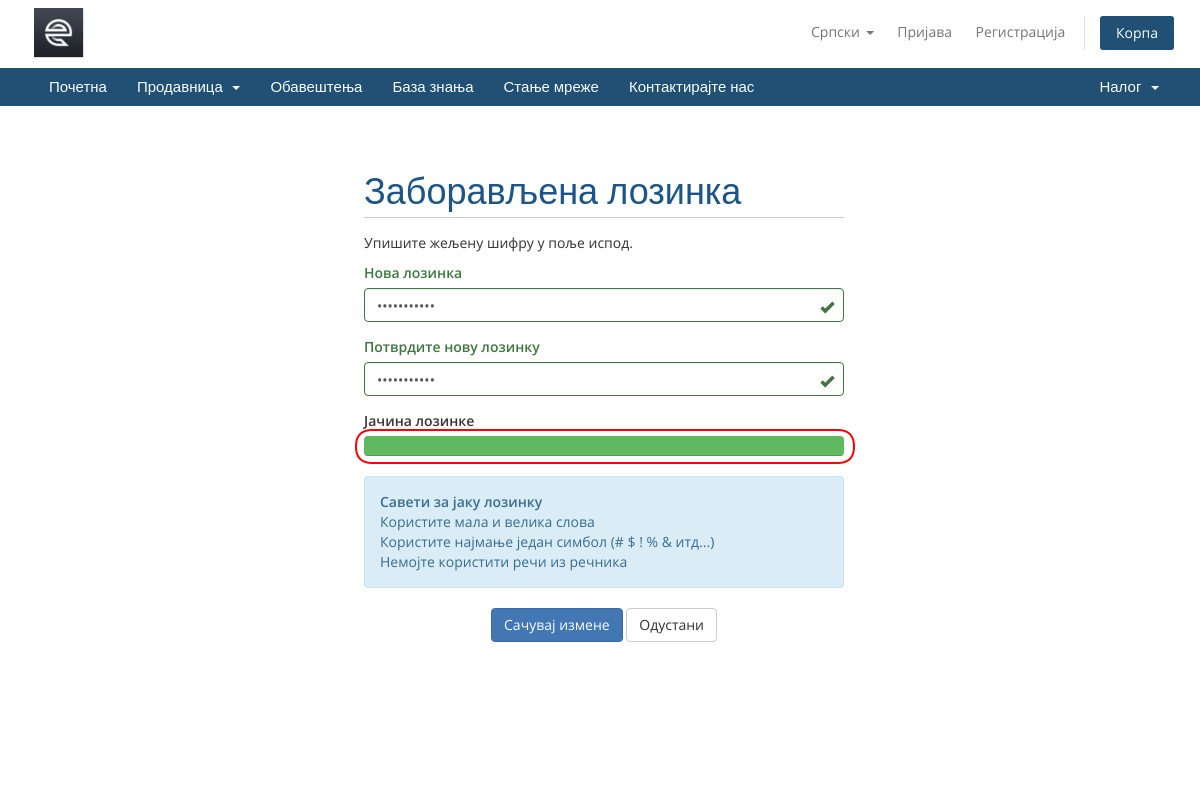
Task: Click the 'Потврдите нову лозинку' label
Action: click(452, 347)
